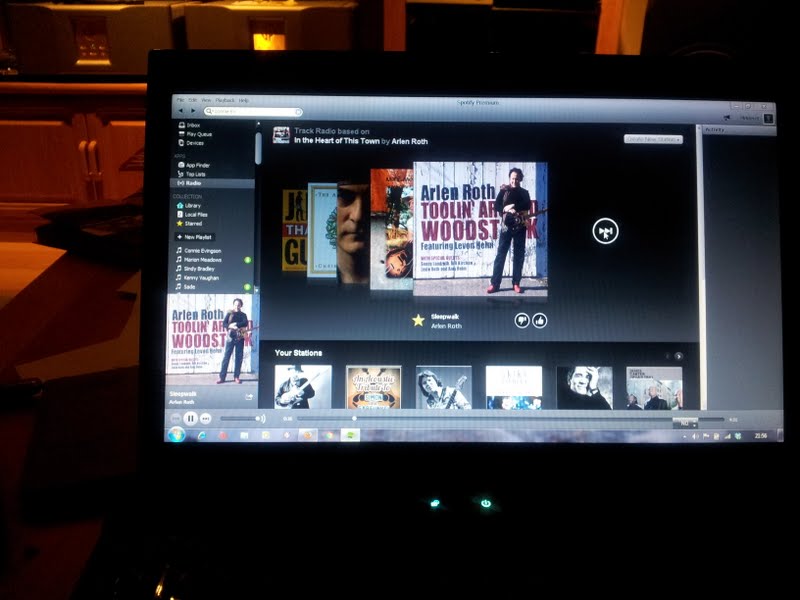Click the Toolin' Around Woodstock cover in carousel
Viewport: 800px width, 600px height.
tap(480, 229)
